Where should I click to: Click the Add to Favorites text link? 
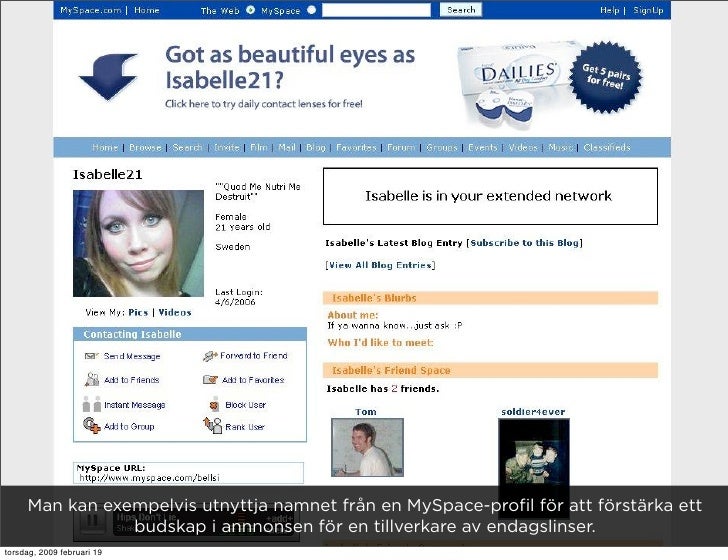click(253, 380)
